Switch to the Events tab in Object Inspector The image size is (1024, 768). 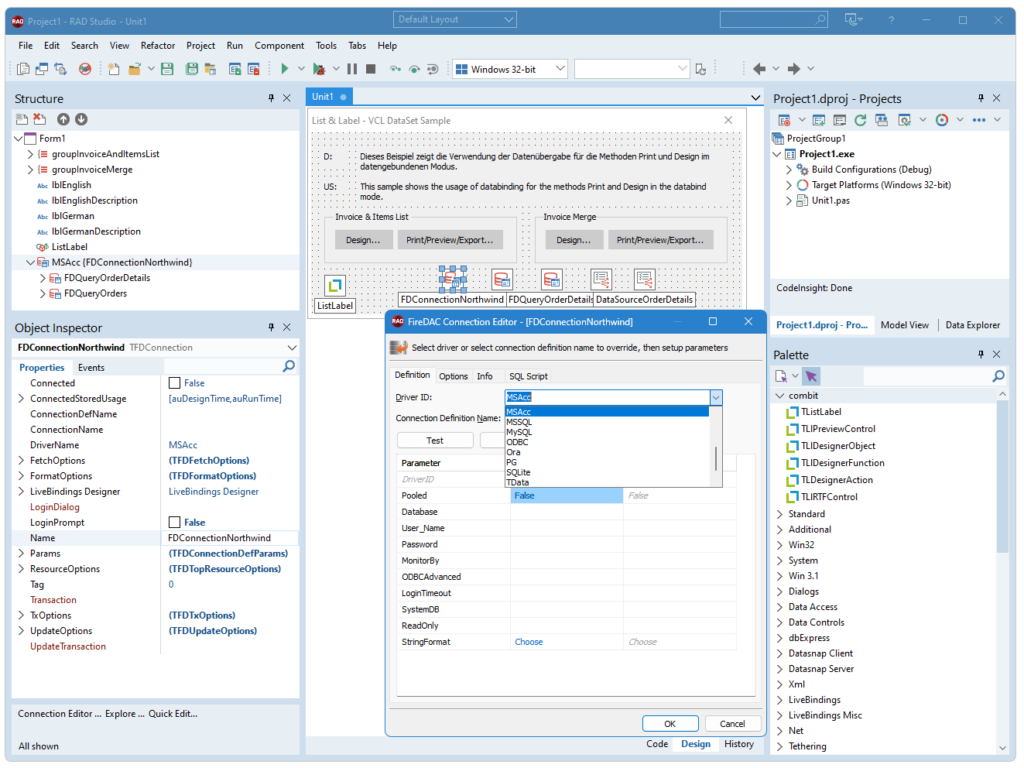(x=91, y=368)
